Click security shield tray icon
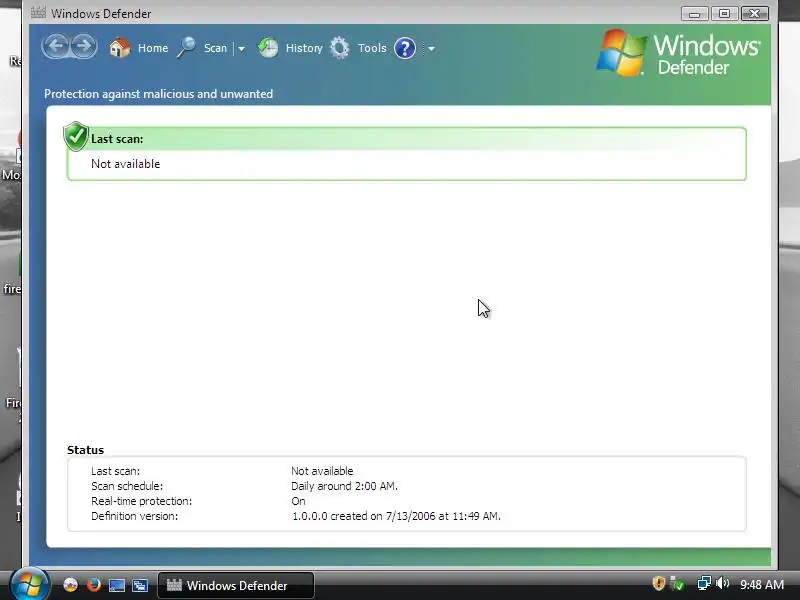800x600 pixels. tap(659, 583)
